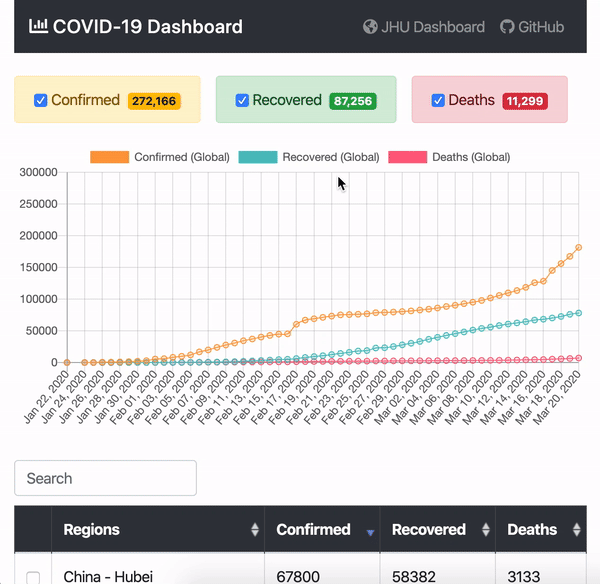This screenshot has width=600, height=584.
Task: Uncheck the Recovered checkbox
Action: 242,100
